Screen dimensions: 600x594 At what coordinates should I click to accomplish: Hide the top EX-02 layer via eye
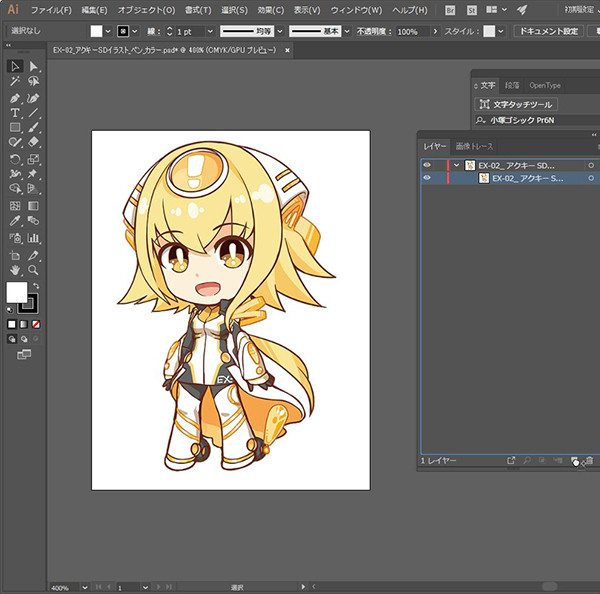click(427, 165)
